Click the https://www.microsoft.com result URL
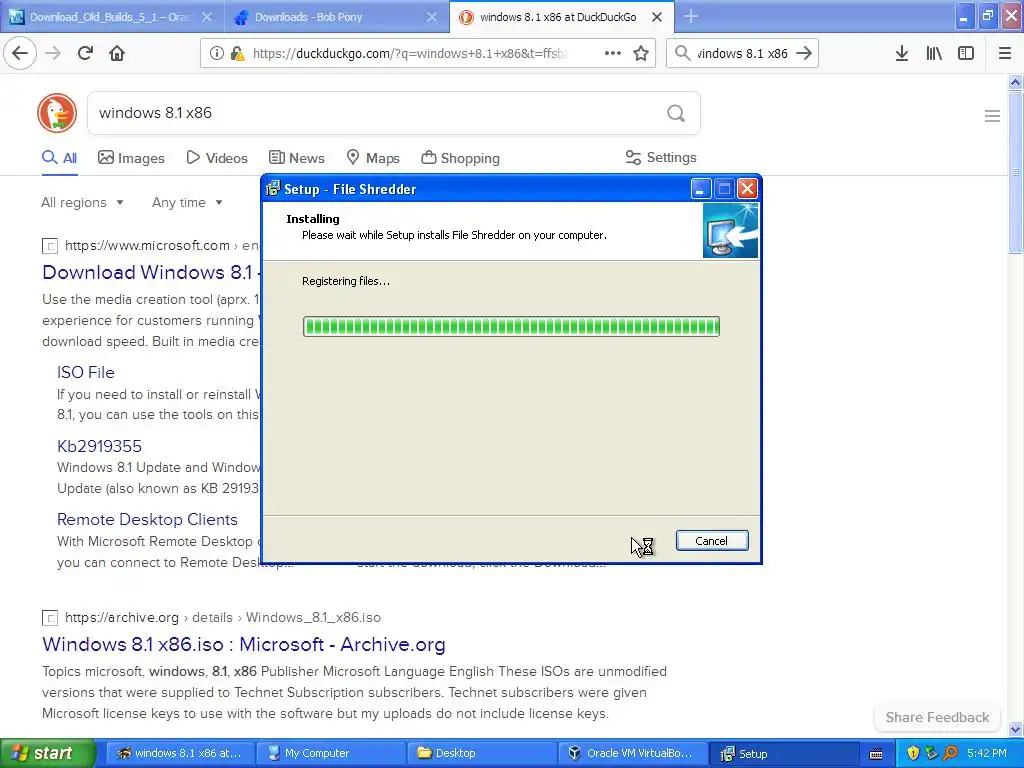The image size is (1024, 768). point(147,246)
